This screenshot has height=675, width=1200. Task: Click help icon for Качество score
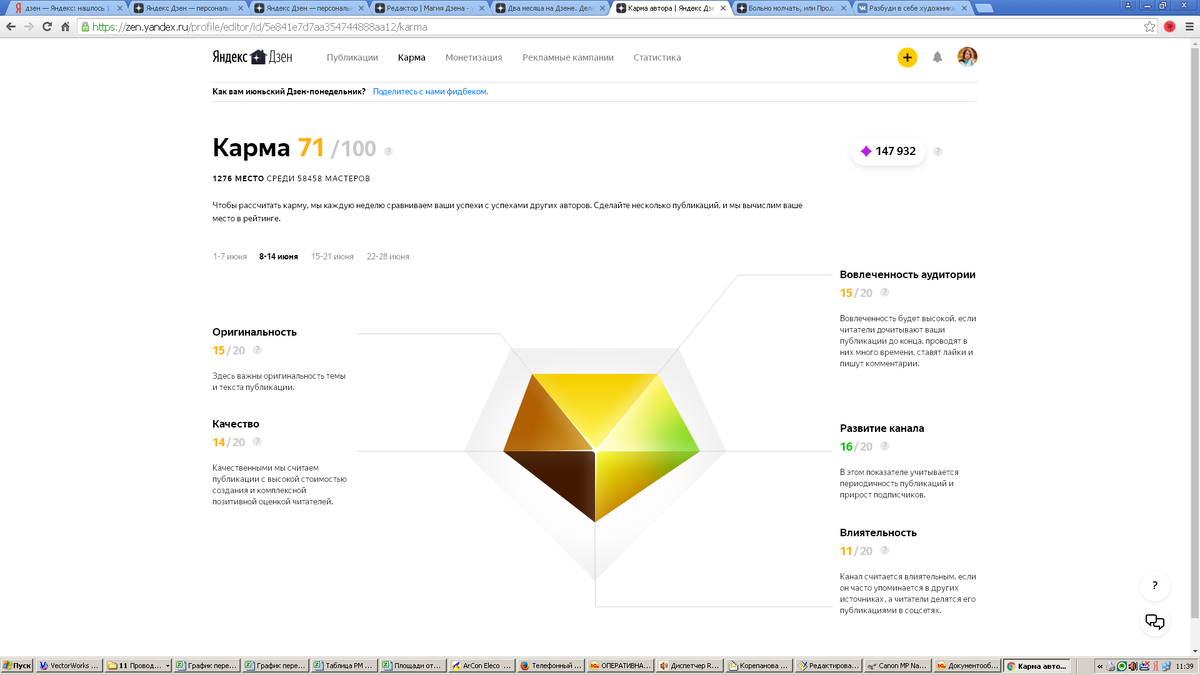(257, 442)
